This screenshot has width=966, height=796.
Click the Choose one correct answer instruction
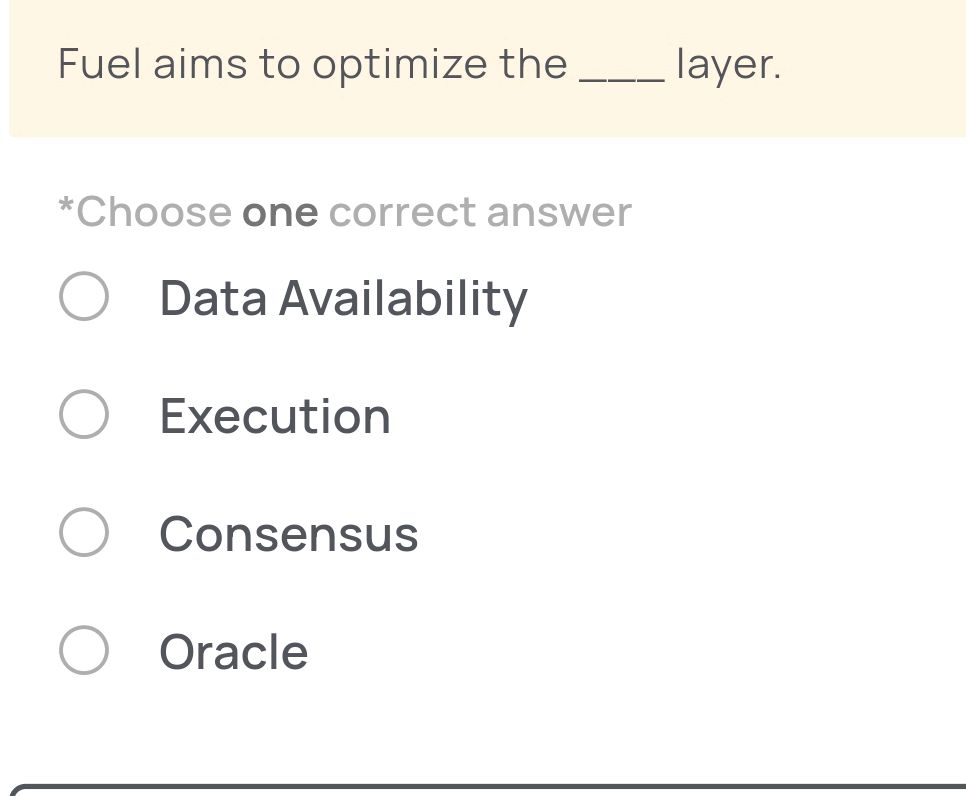coord(344,211)
